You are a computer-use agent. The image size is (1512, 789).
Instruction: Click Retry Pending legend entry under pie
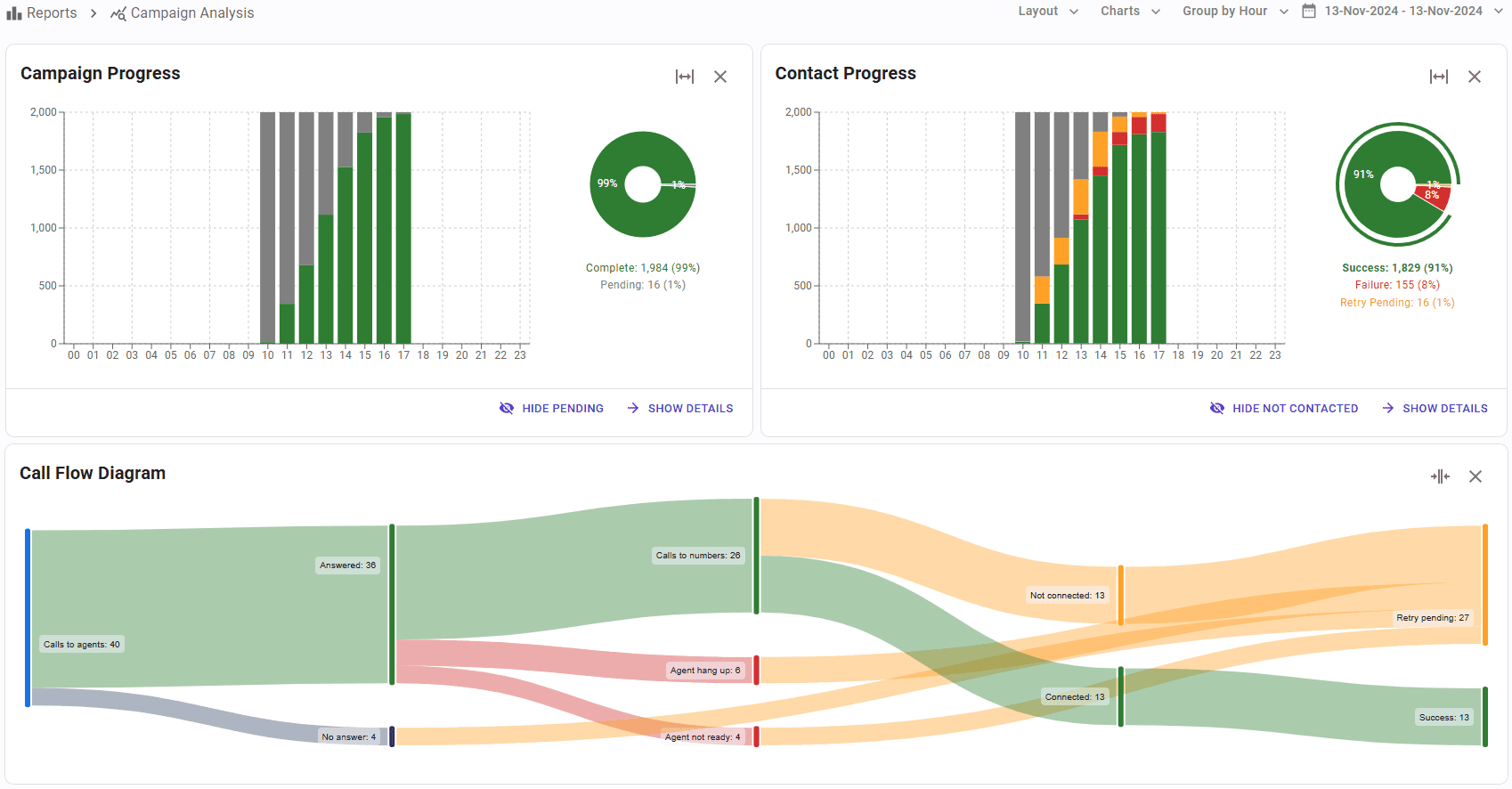pyautogui.click(x=1396, y=303)
